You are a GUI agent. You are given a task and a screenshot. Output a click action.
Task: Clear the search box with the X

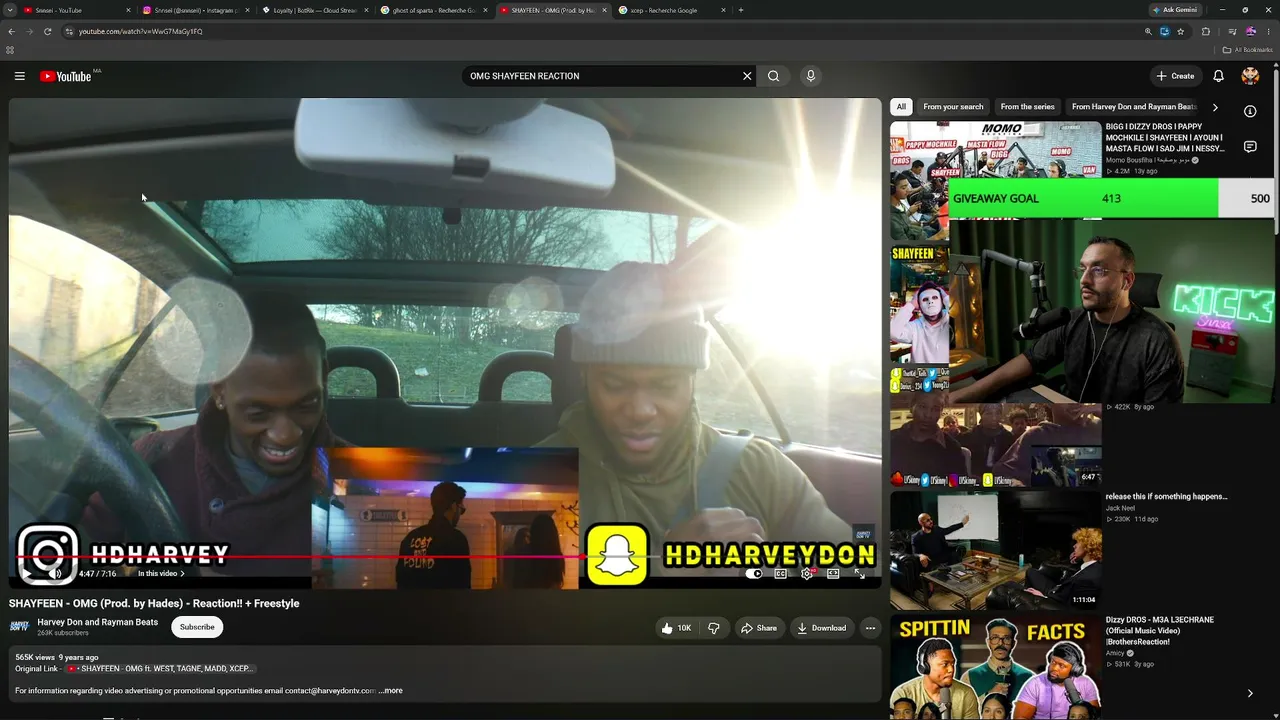click(747, 76)
